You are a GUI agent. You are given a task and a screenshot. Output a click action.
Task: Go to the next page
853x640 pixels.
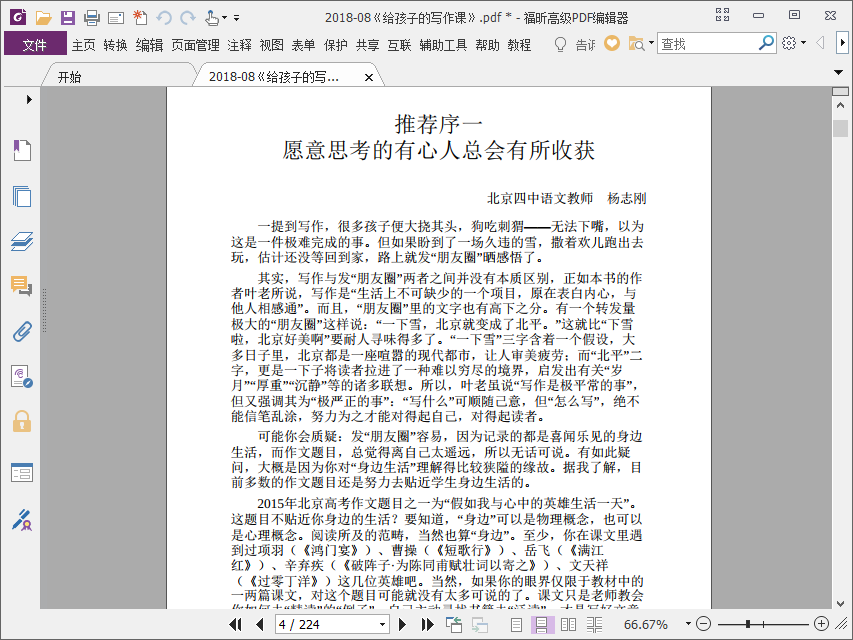coord(403,624)
